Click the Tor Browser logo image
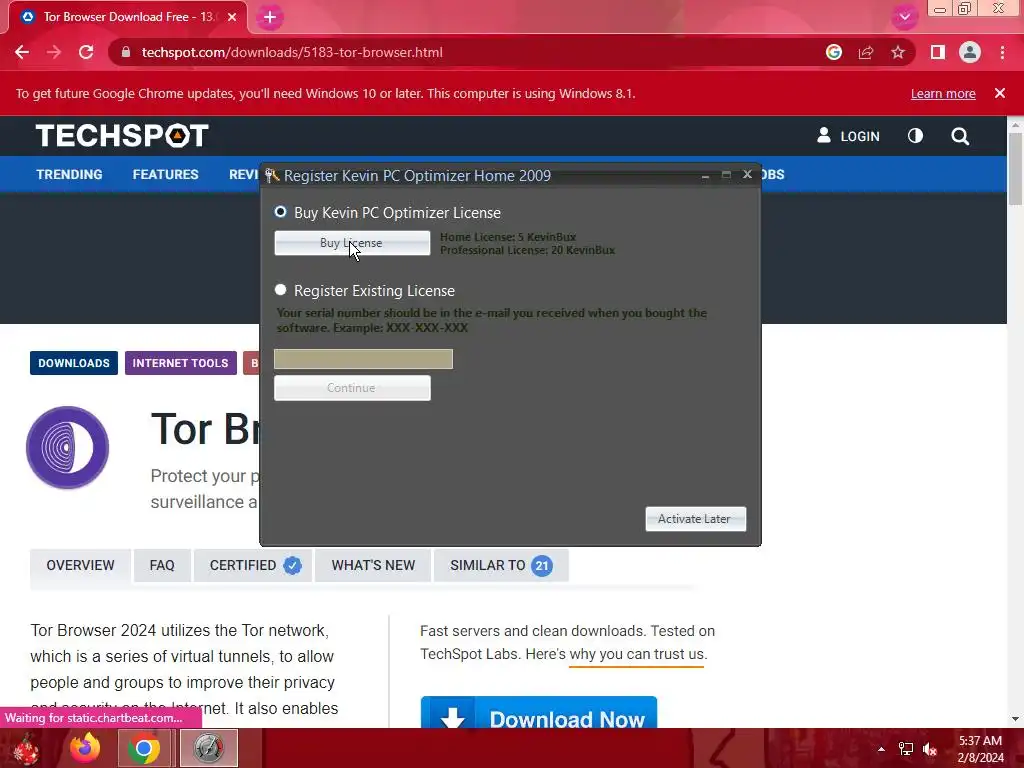 pyautogui.click(x=67, y=447)
